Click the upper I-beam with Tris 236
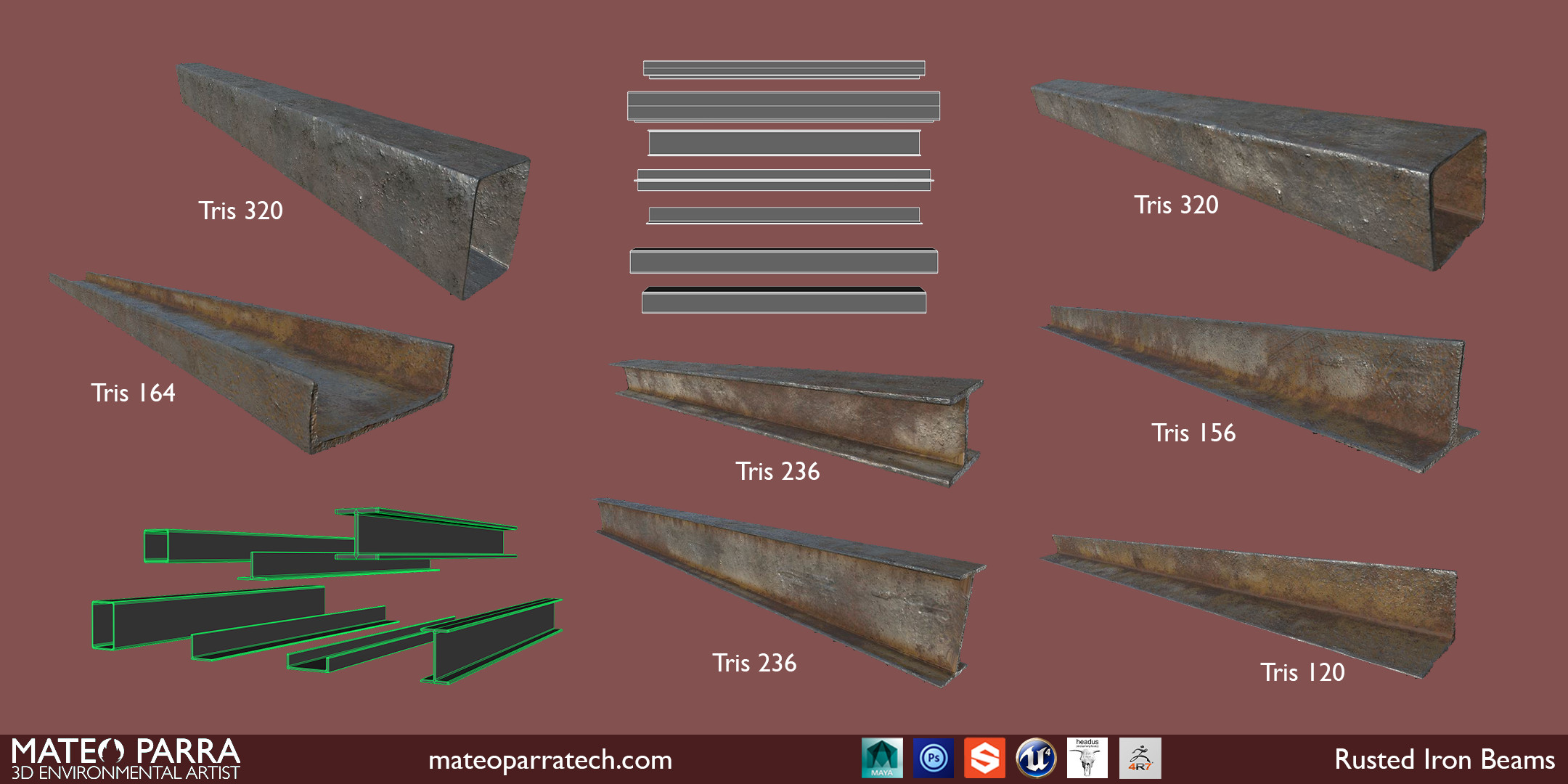 pos(797,421)
